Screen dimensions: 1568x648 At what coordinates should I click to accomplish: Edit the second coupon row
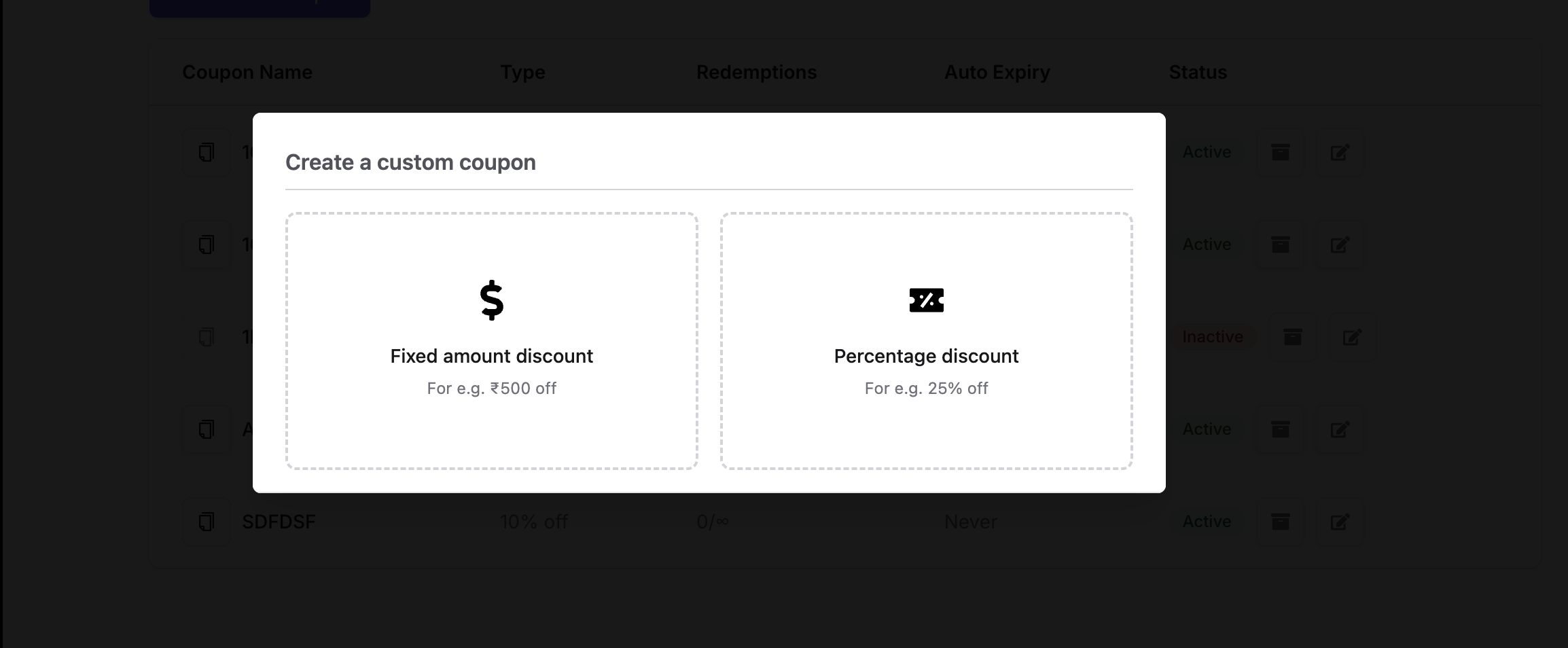pos(1340,245)
